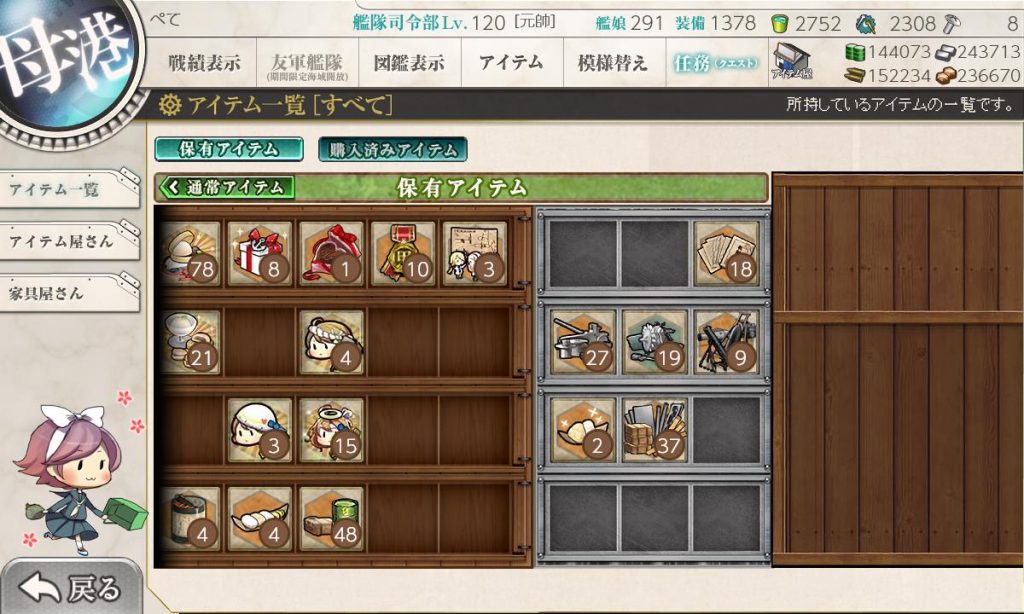Pick the headband girl item with count 4
Screen dimensions: 1024x614
tap(331, 342)
